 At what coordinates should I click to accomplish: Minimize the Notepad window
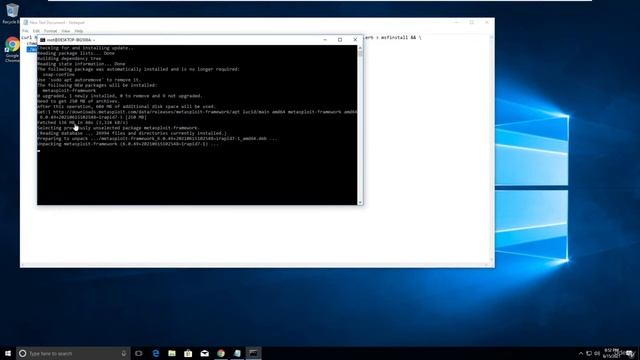pyautogui.click(x=457, y=22)
